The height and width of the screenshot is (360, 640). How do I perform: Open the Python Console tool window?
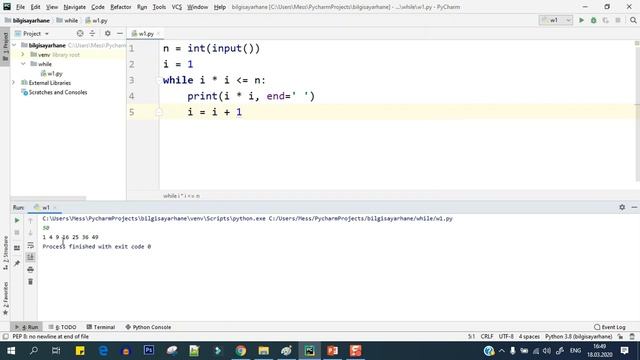click(148, 327)
